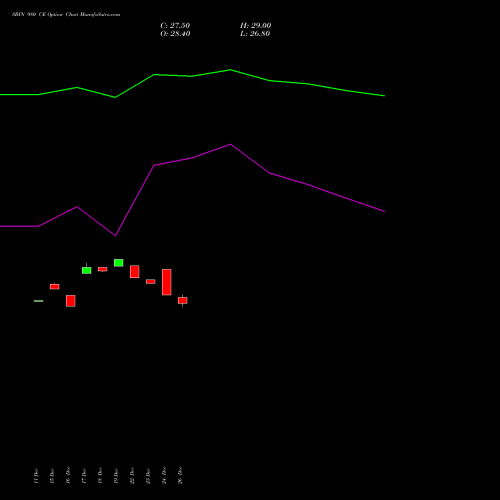Click the 18 Dec date label
Viewport: 500px width, 500px height.
tap(100, 476)
